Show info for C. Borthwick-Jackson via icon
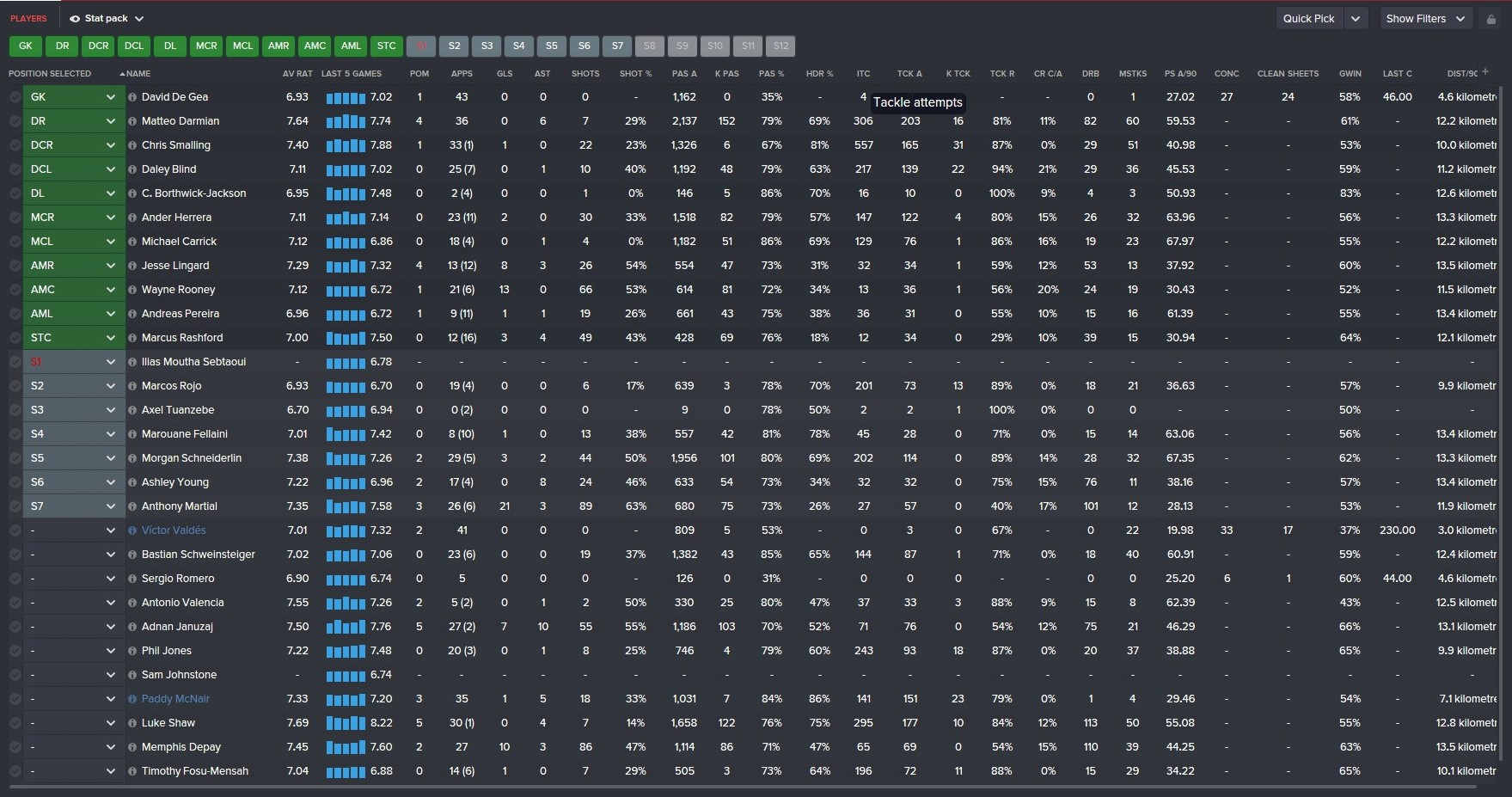 pyautogui.click(x=132, y=193)
